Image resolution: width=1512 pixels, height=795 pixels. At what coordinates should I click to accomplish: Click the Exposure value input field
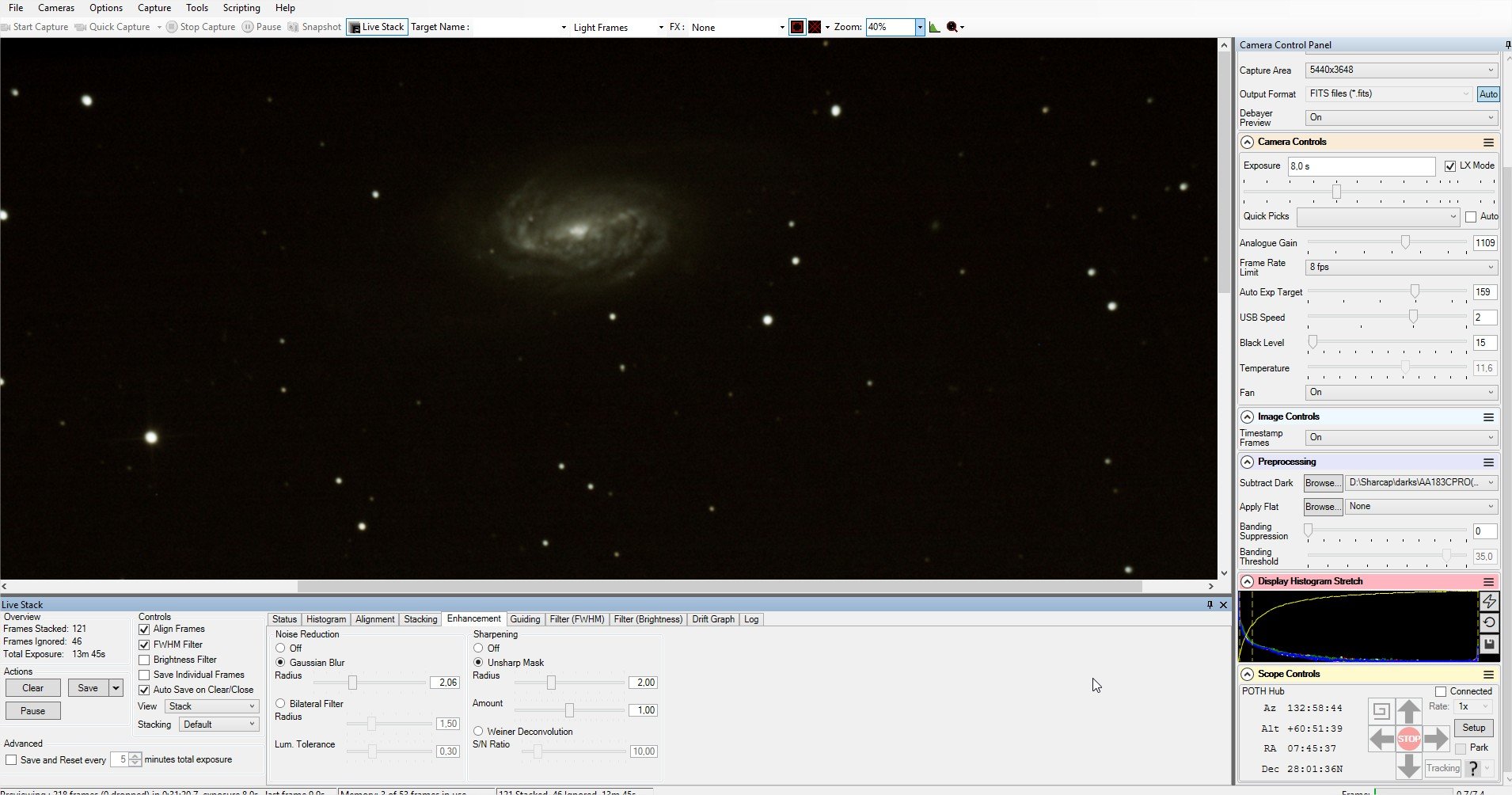pos(1362,166)
